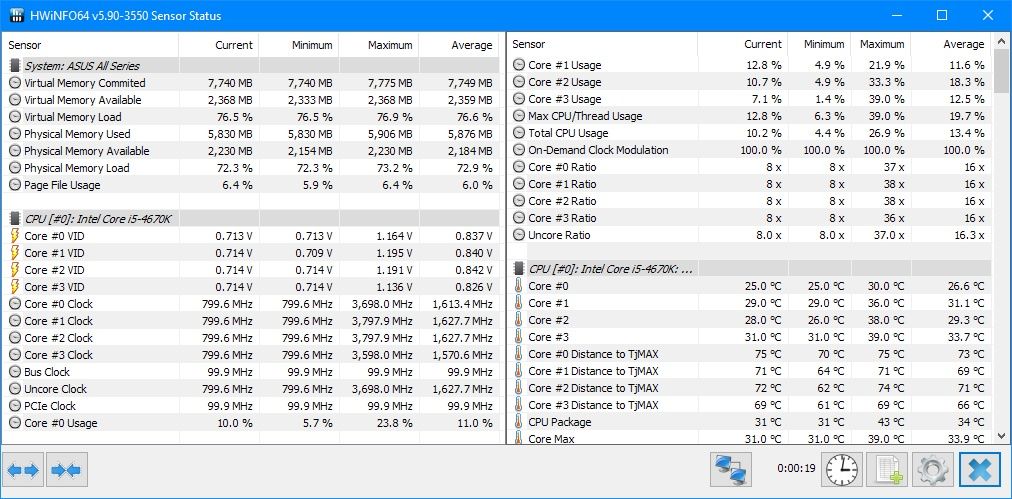Minimize the HWiNFO64 Sensor Status window
The image size is (1012, 499).
click(x=897, y=15)
